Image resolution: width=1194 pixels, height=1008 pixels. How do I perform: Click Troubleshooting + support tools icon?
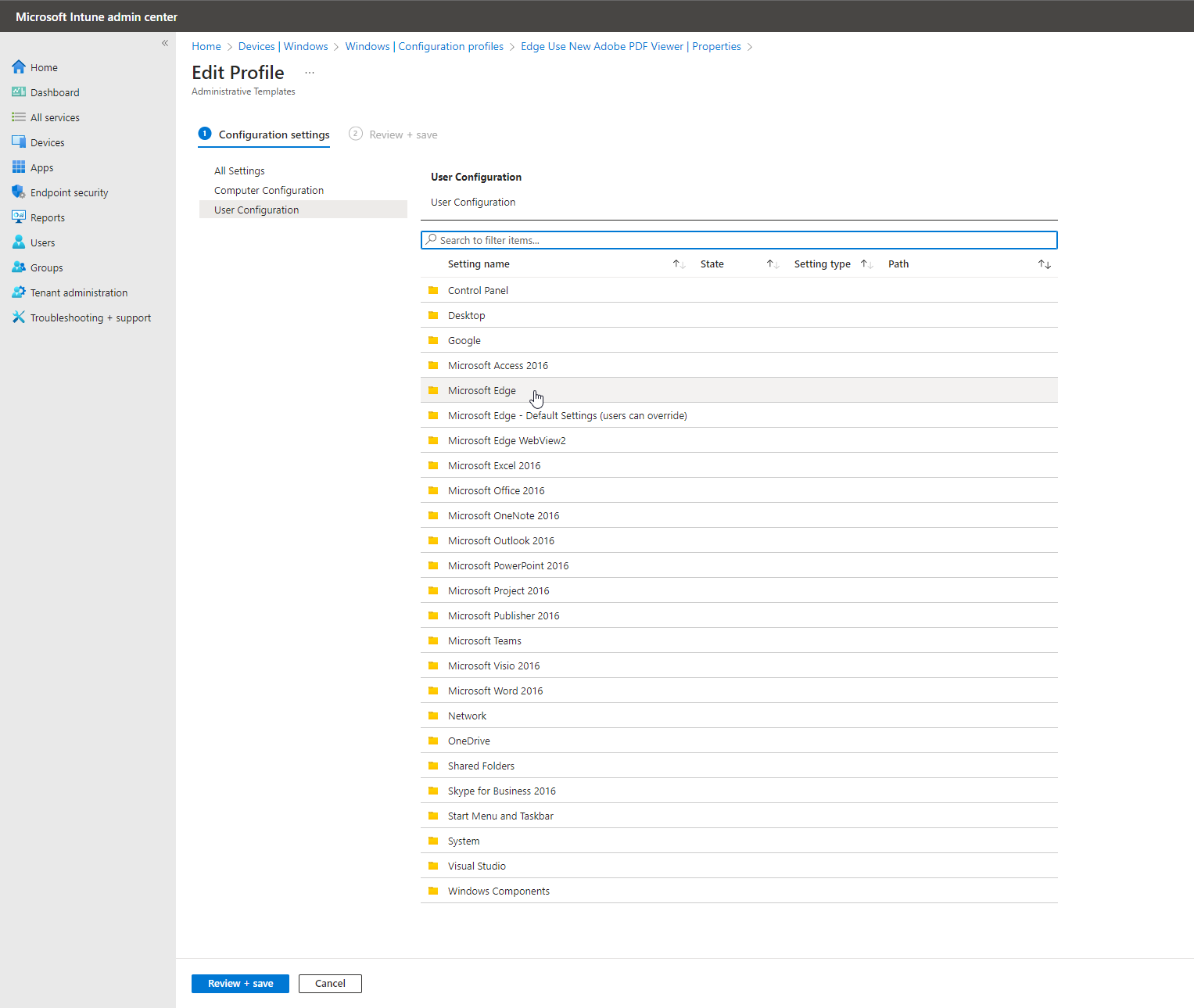click(x=19, y=317)
